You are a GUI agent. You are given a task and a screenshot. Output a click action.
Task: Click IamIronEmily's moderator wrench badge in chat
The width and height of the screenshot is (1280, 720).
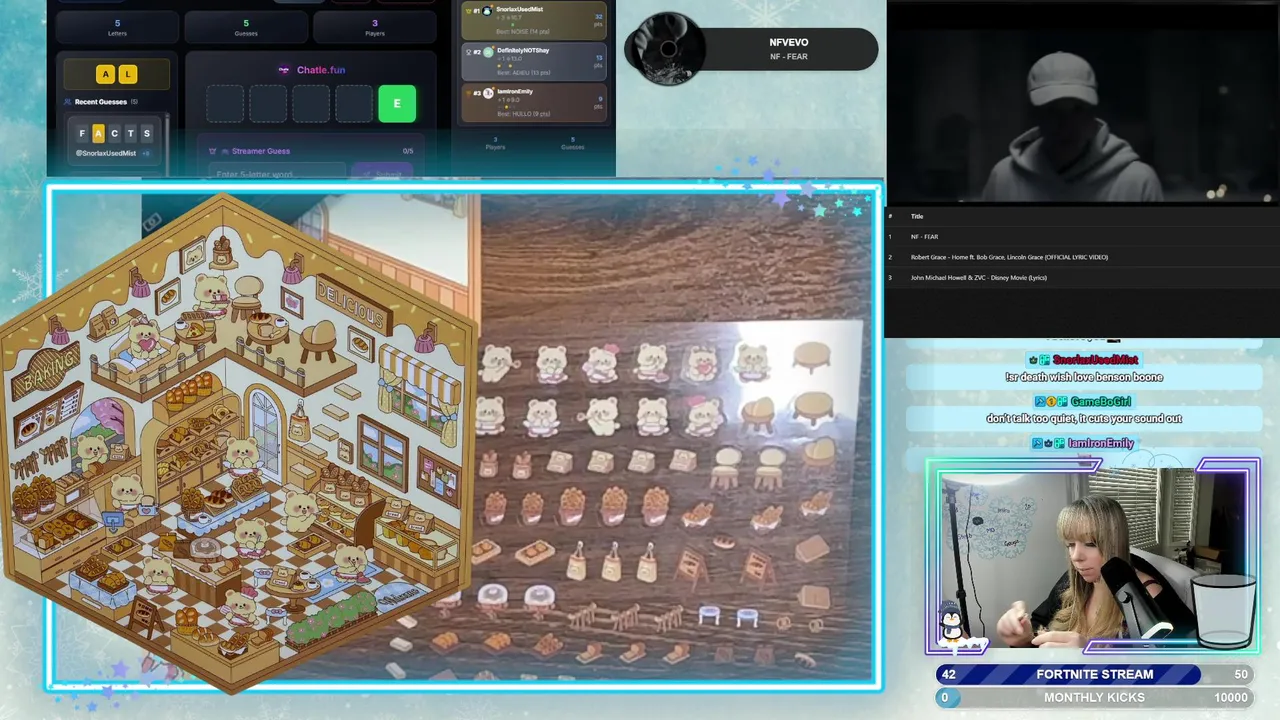(x=1037, y=443)
